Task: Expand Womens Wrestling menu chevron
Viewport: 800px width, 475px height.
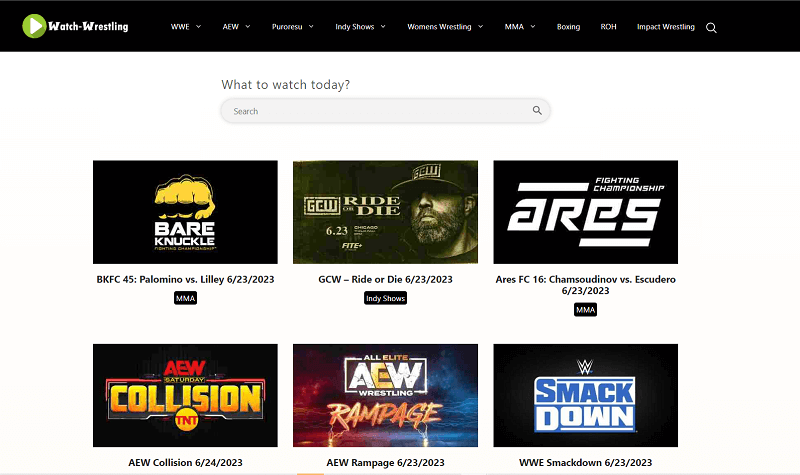Action: pos(481,27)
